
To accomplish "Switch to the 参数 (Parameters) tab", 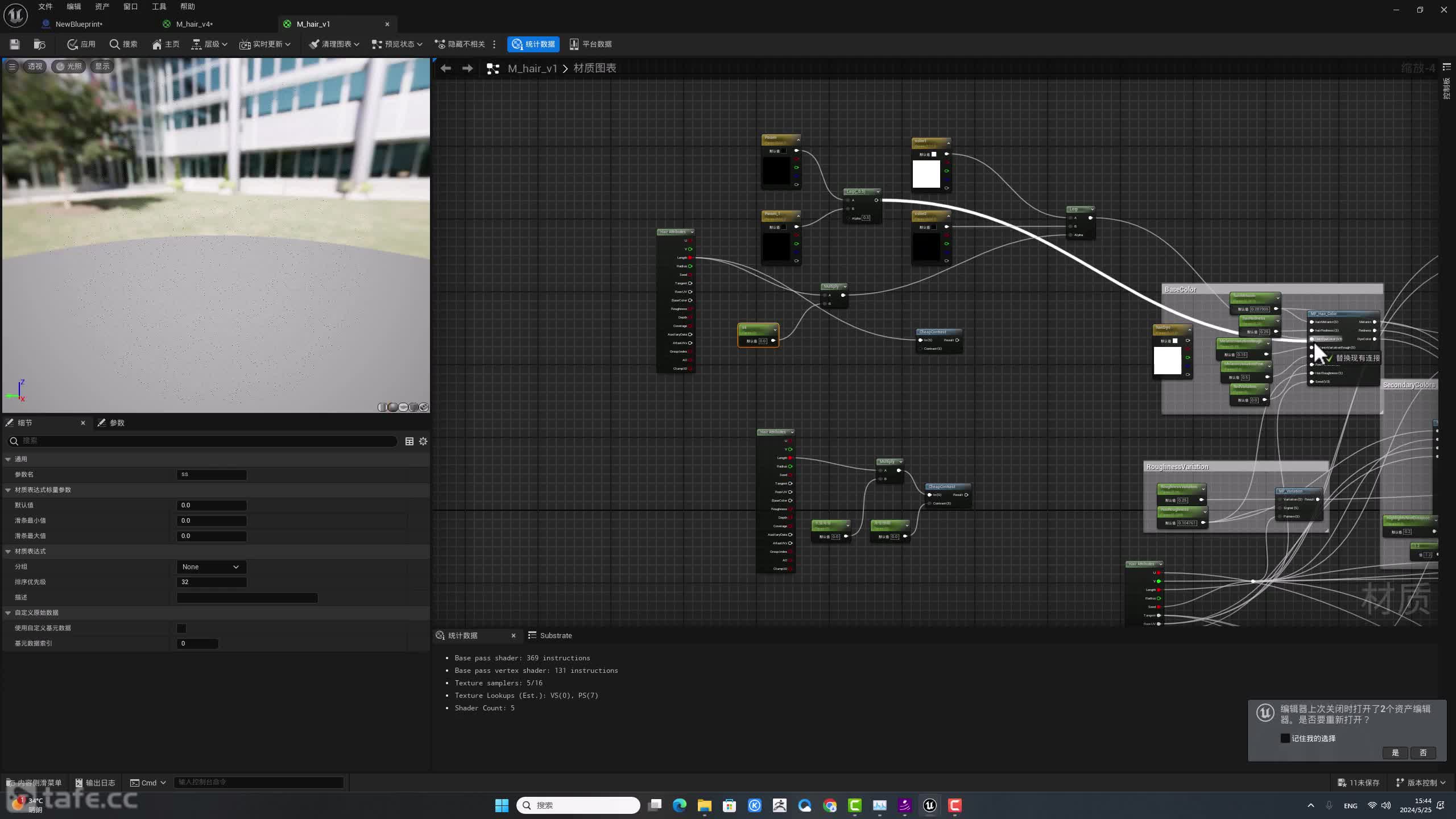I will pyautogui.click(x=111, y=423).
